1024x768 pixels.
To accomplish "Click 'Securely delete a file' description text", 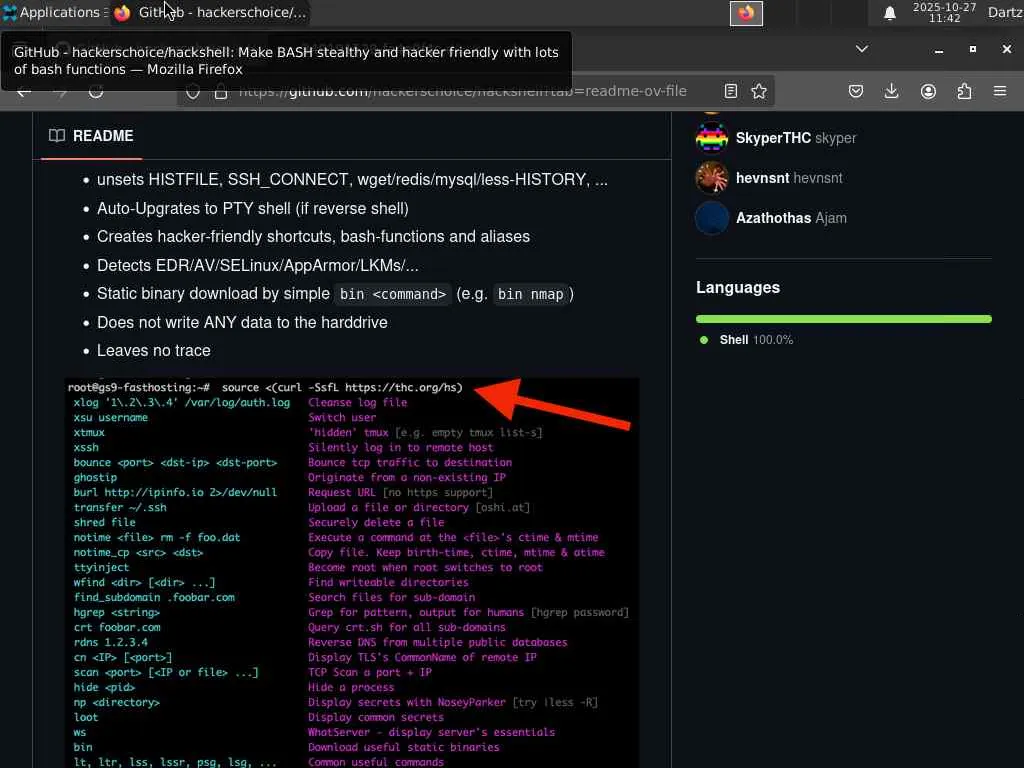I will click(376, 522).
